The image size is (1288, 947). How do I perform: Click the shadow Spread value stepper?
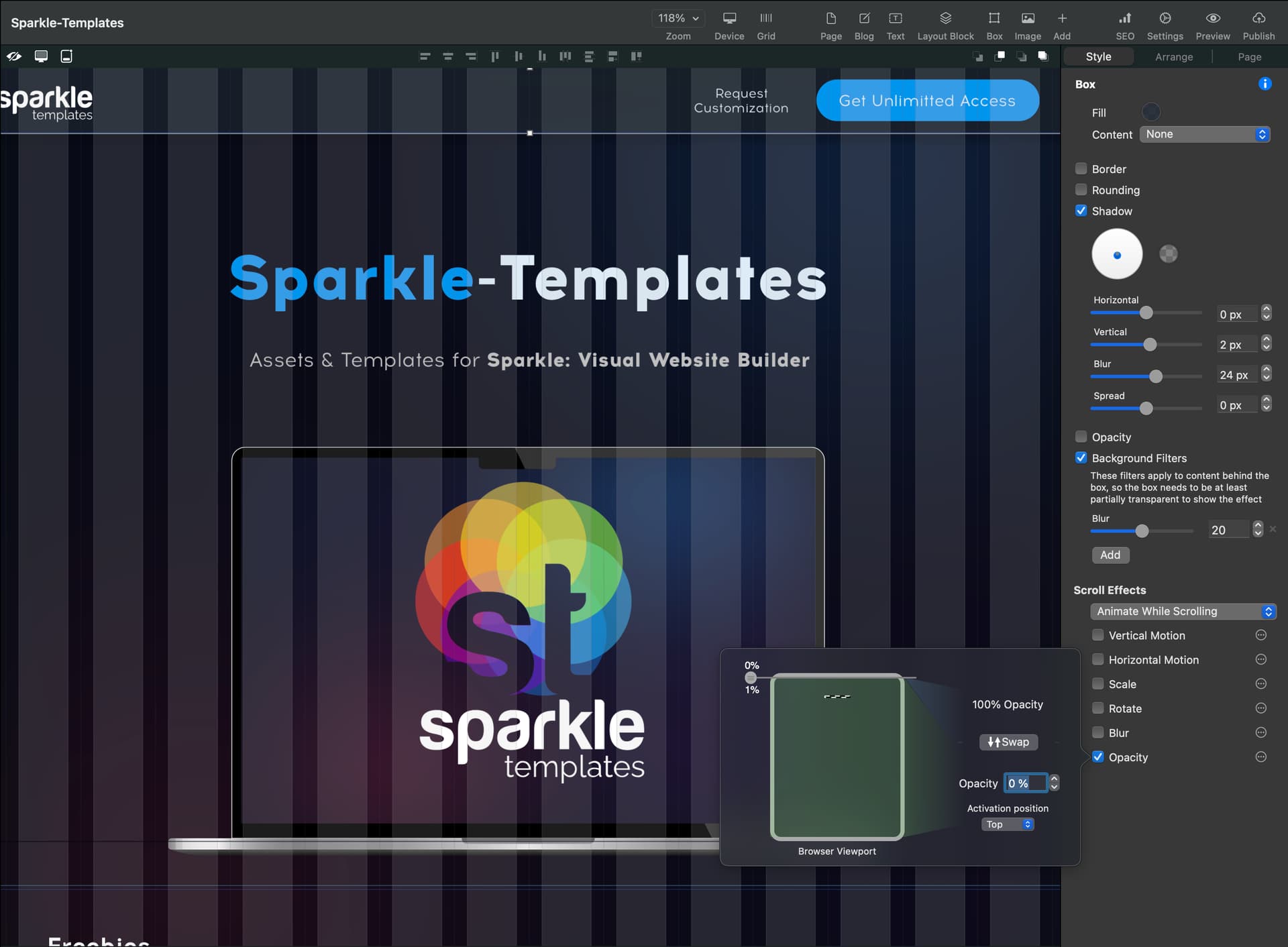1266,403
